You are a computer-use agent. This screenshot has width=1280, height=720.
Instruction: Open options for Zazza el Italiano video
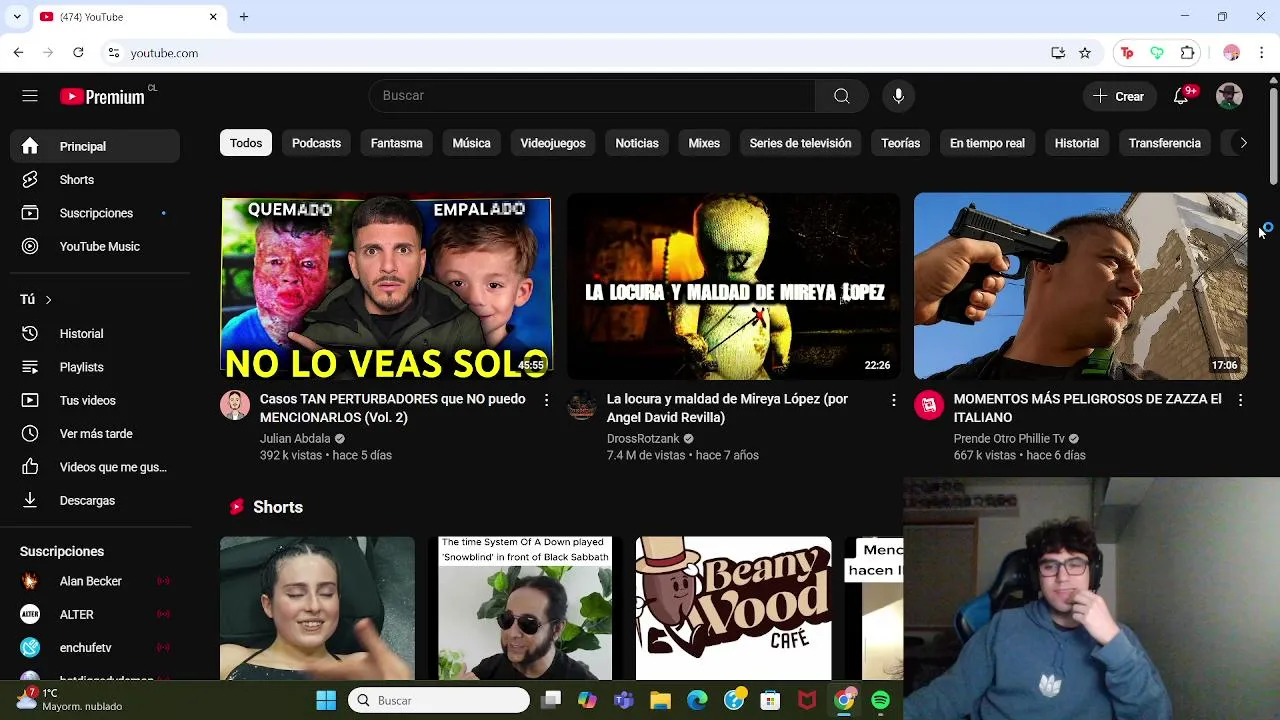(x=1240, y=400)
